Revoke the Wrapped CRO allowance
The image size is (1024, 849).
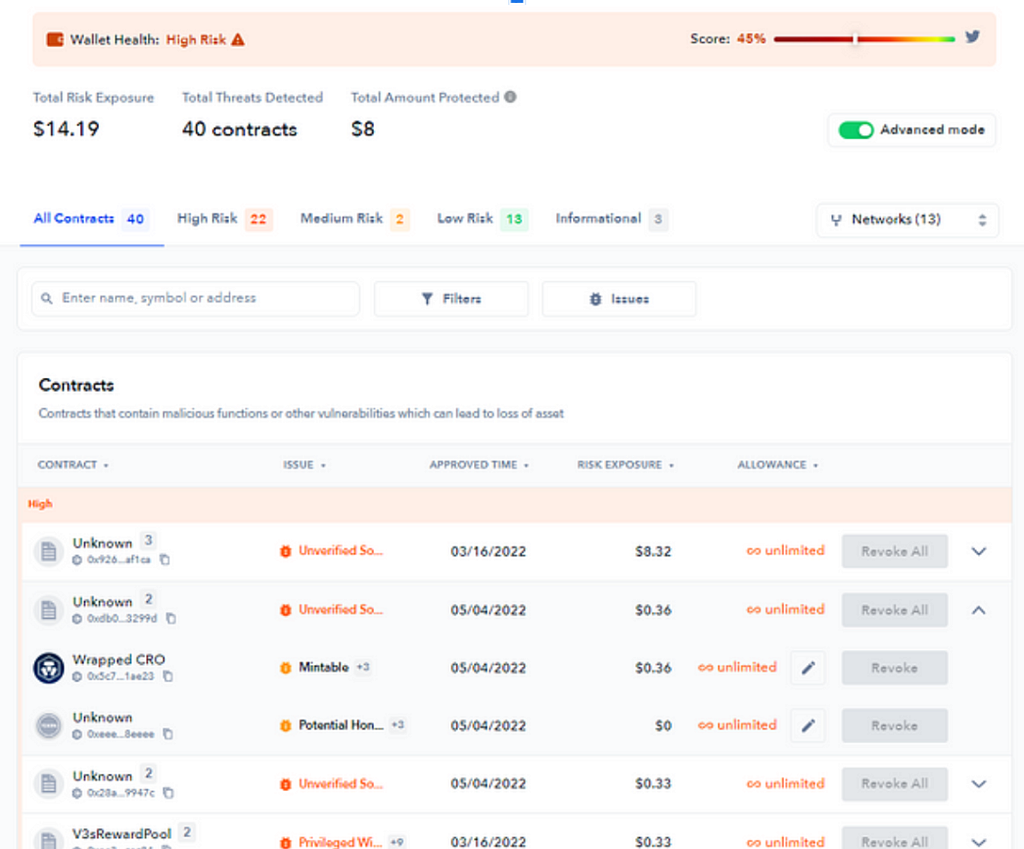point(894,667)
